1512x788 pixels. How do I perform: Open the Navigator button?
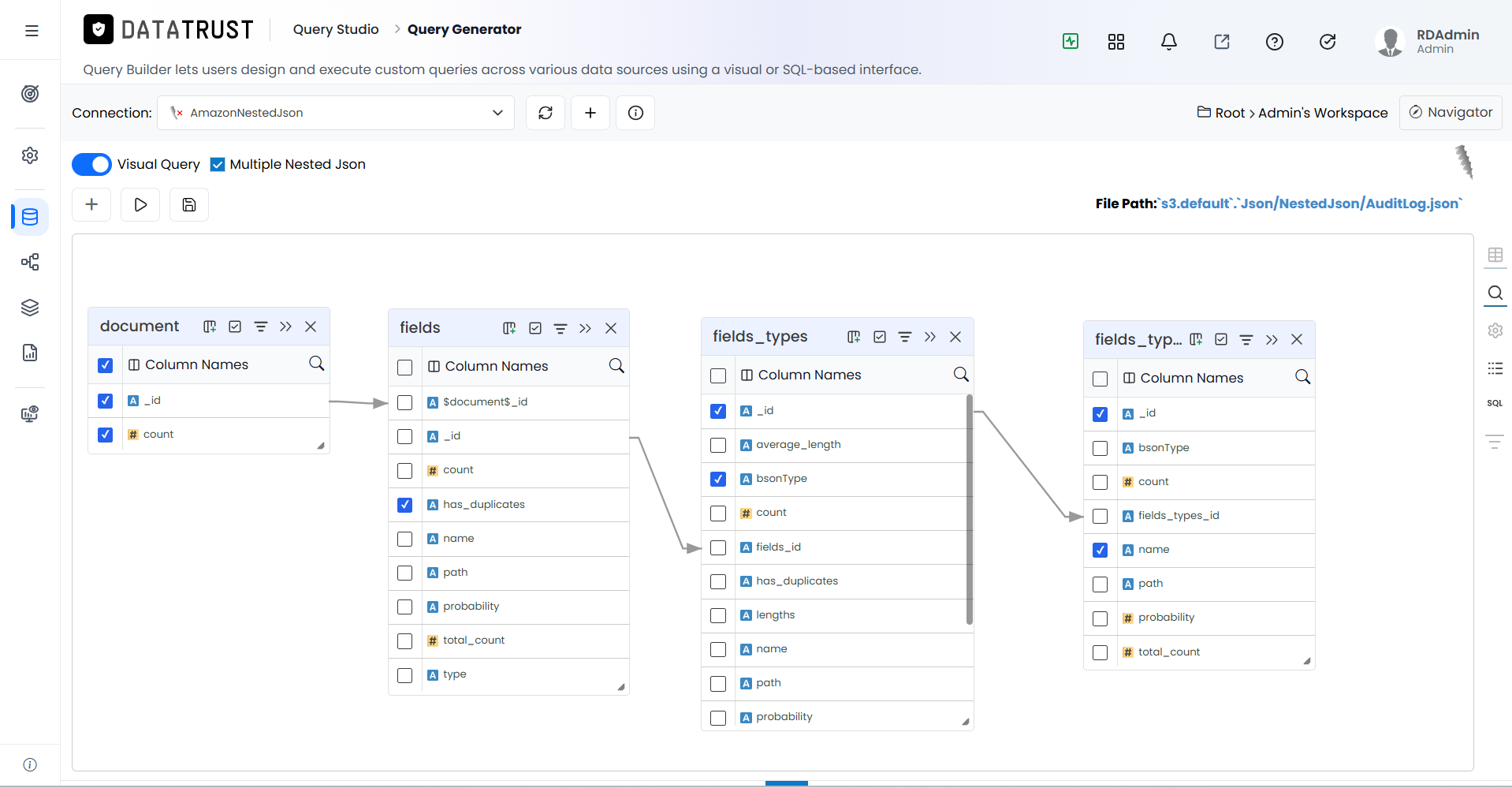[x=1451, y=113]
